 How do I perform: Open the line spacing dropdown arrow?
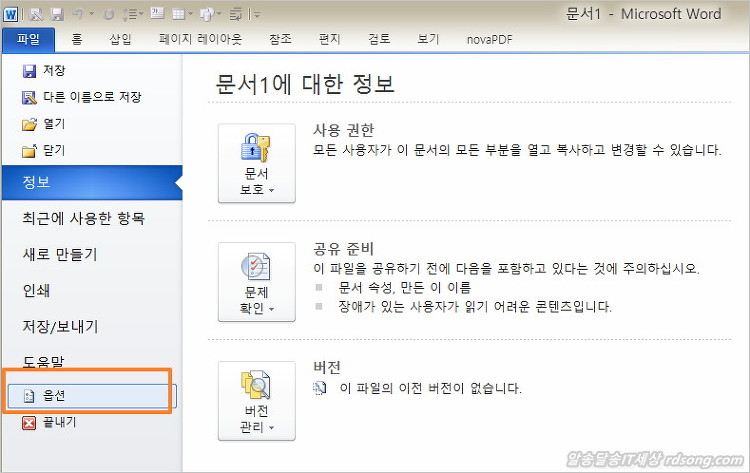click(142, 15)
